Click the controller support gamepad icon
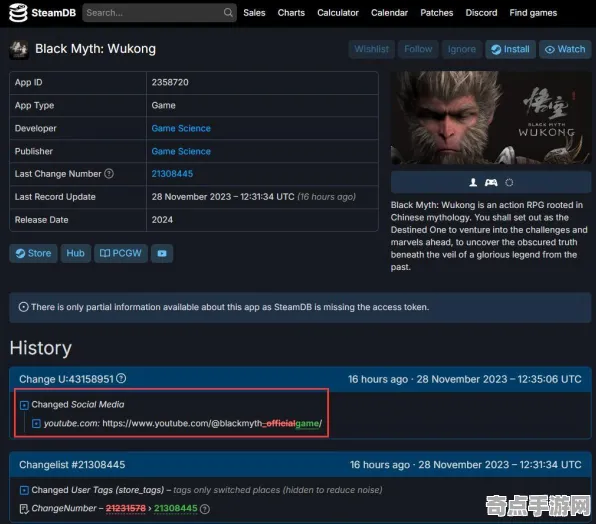The image size is (596, 524). pos(491,183)
